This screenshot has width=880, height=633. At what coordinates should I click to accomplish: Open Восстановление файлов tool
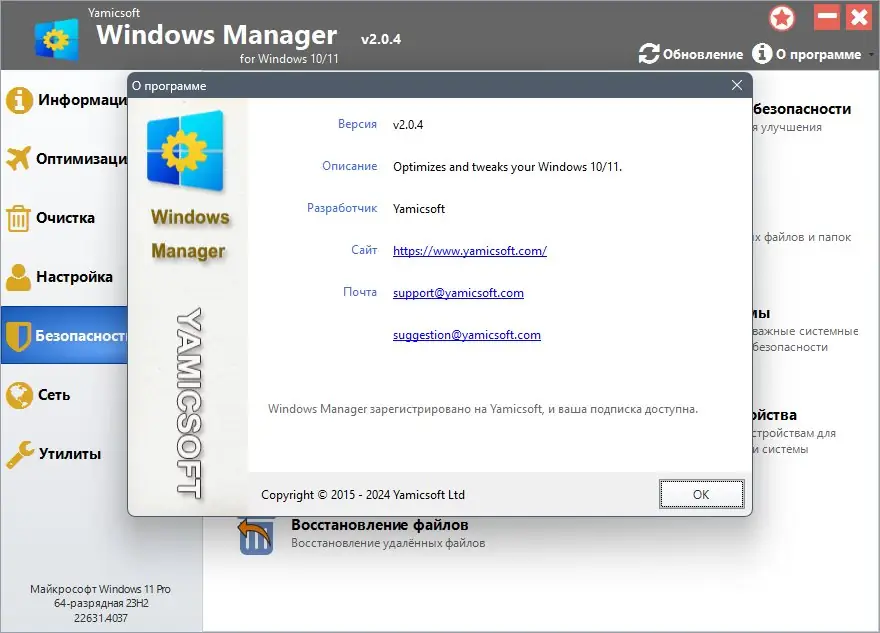(379, 525)
